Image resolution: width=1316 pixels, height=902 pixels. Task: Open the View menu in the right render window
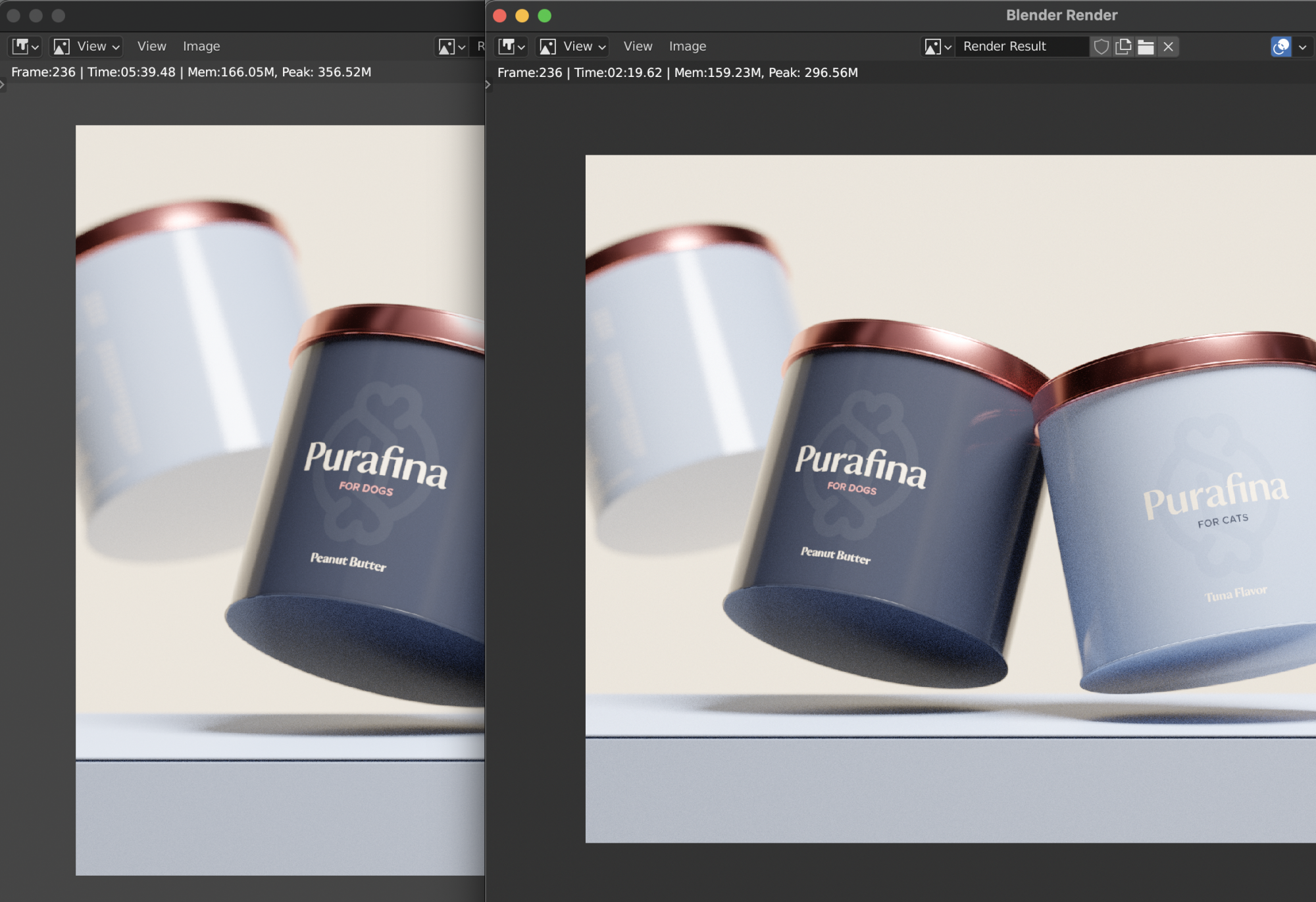point(638,47)
